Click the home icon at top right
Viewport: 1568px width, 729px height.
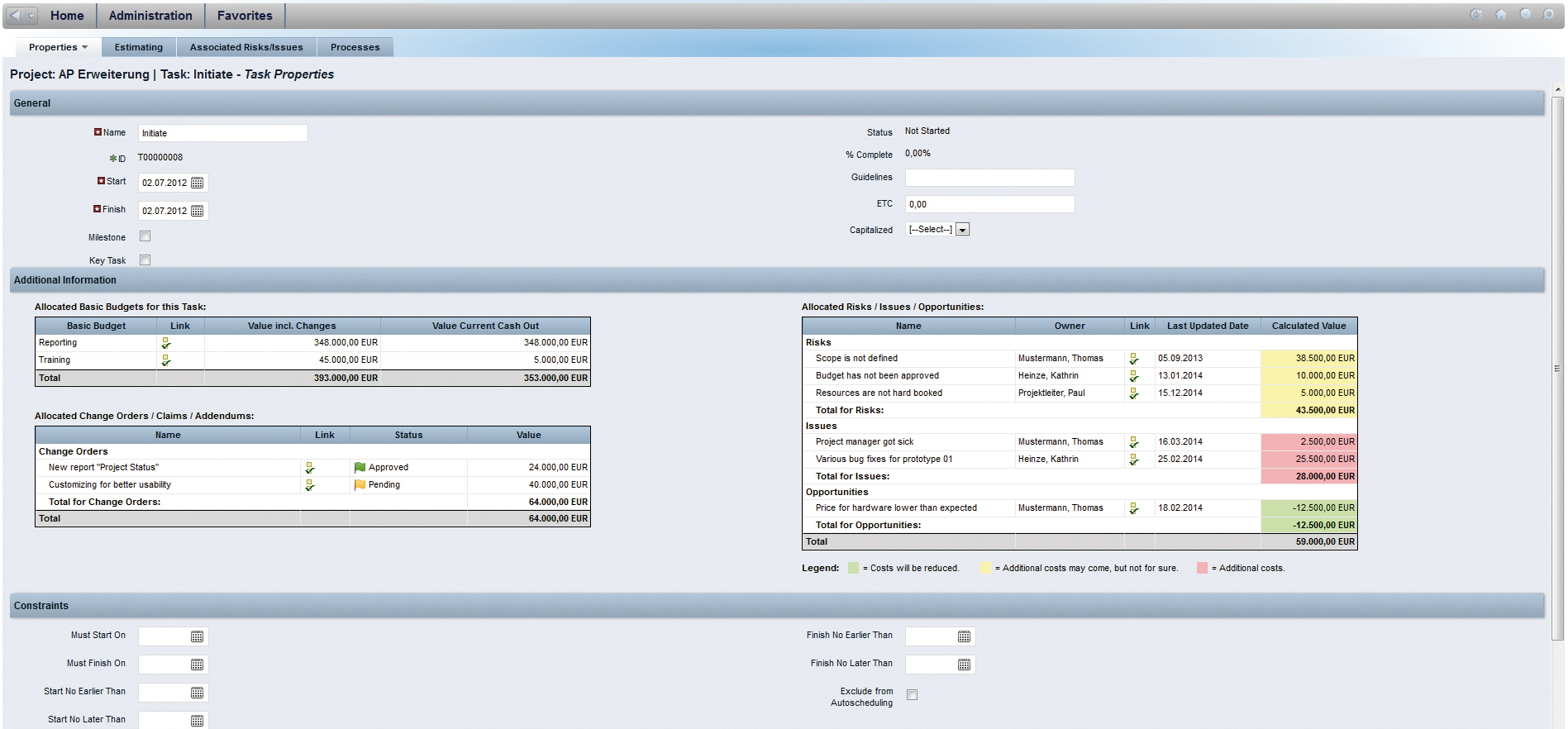pos(1501,14)
